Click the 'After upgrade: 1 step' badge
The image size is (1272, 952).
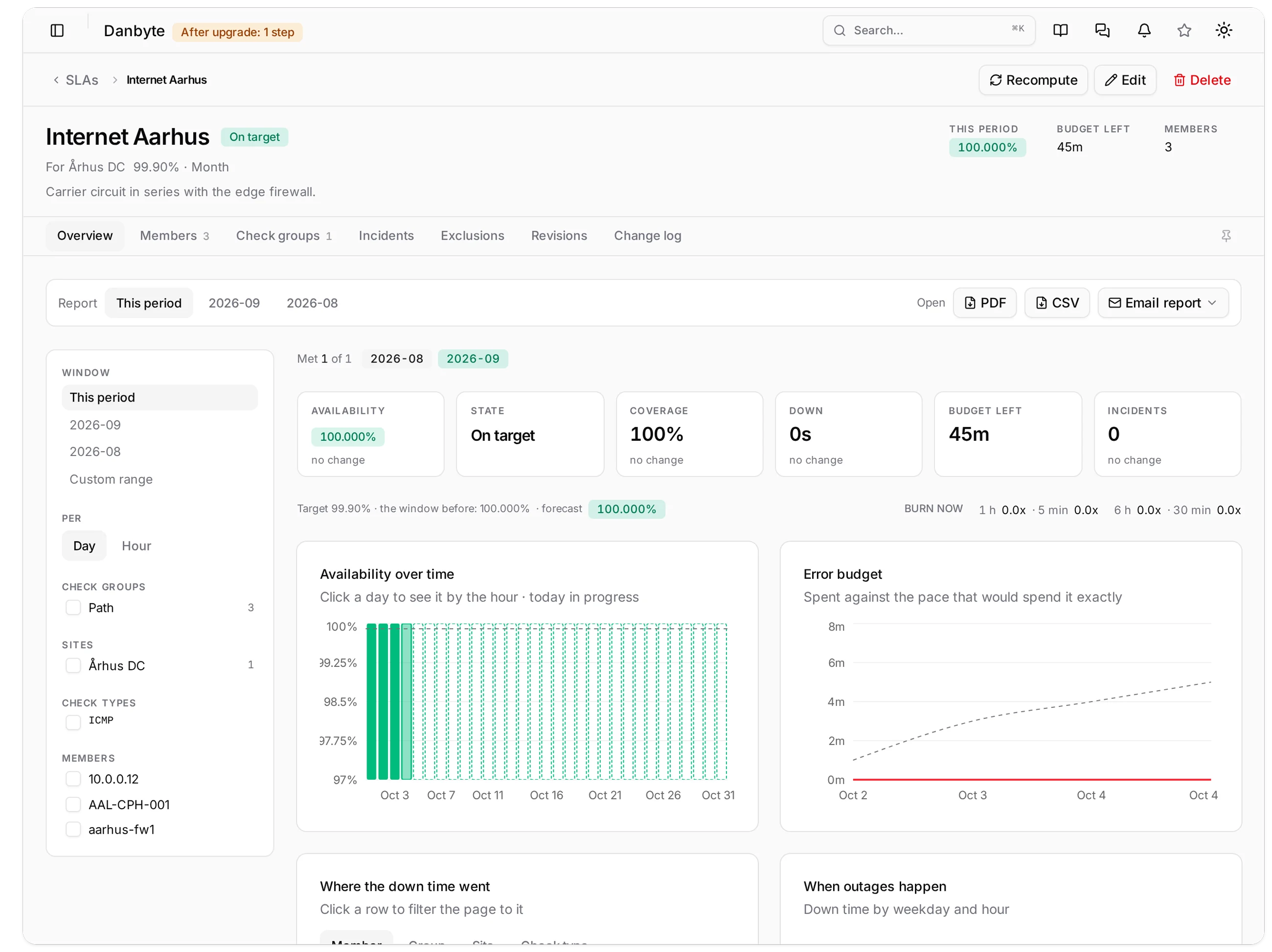[x=237, y=32]
